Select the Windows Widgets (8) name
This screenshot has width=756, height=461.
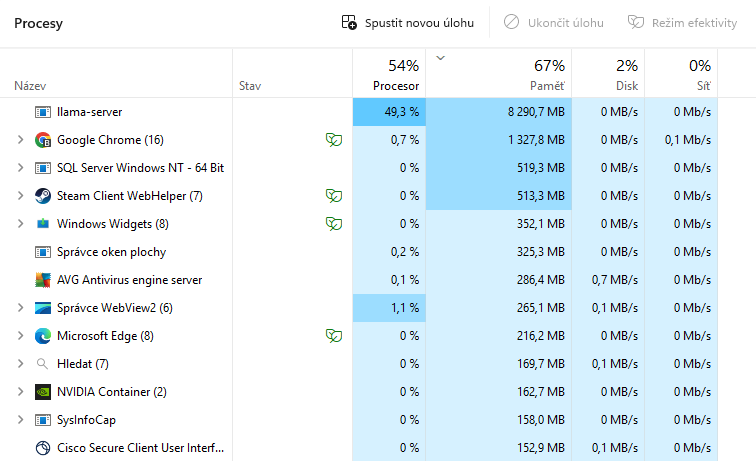[113, 224]
